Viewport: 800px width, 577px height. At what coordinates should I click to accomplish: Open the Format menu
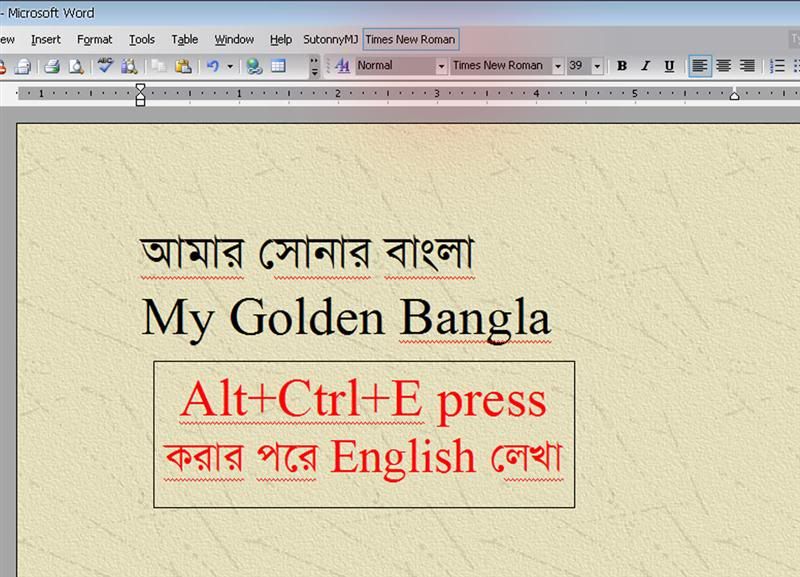95,39
